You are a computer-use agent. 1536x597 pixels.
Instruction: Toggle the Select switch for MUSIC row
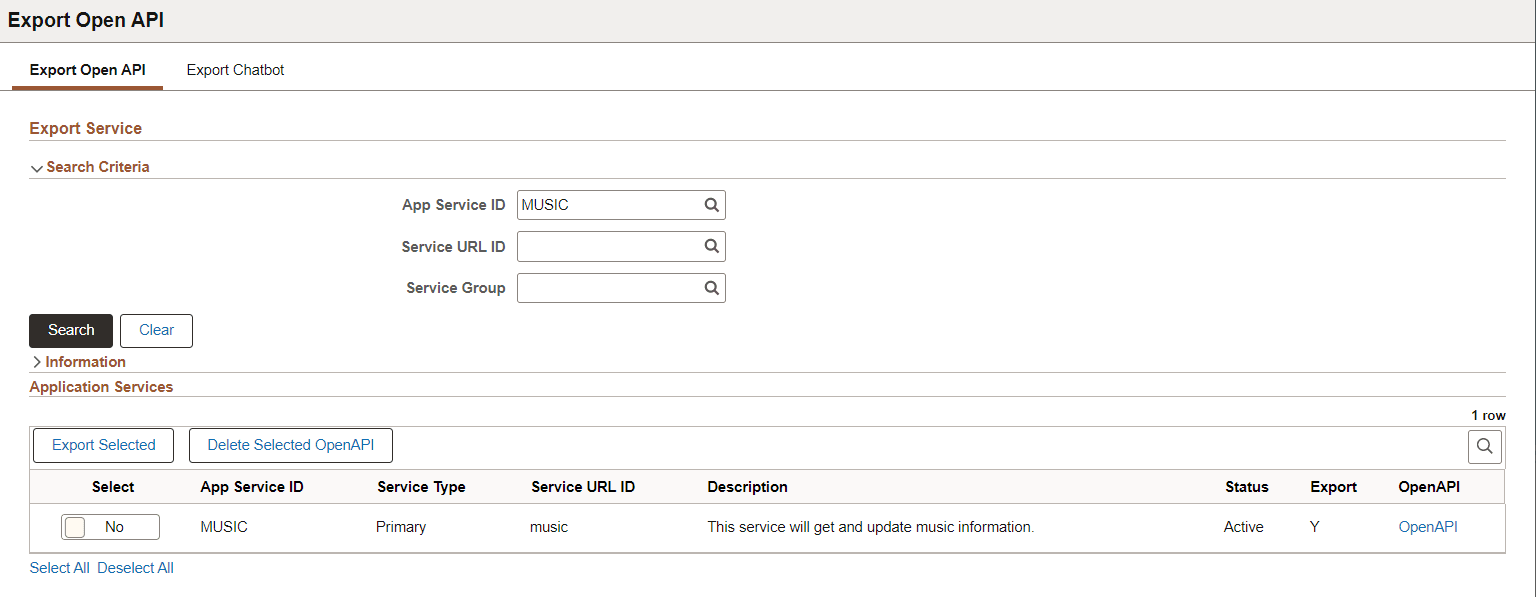[x=110, y=526]
